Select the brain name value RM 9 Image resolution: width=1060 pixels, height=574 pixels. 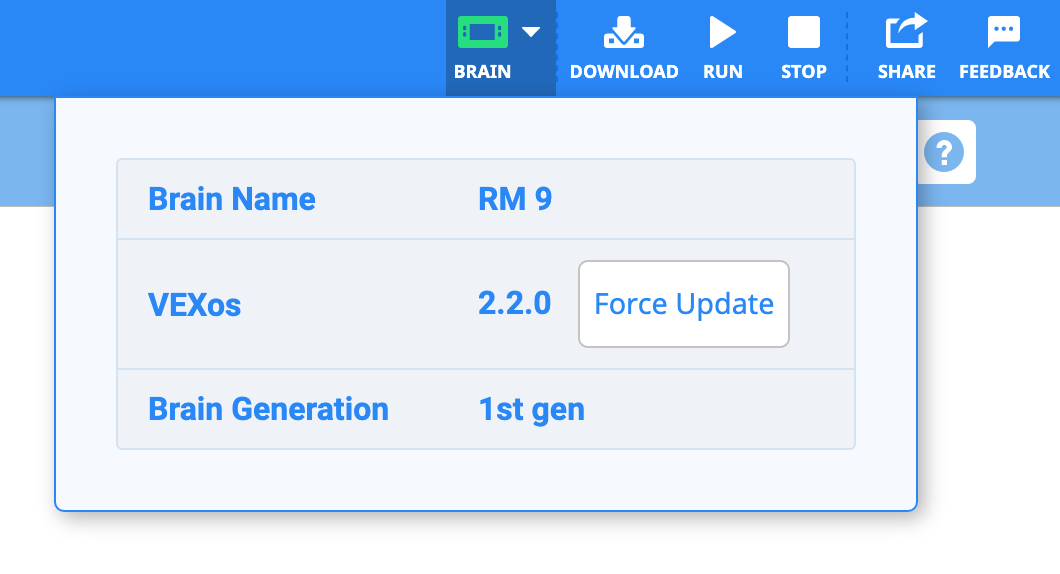coord(515,199)
